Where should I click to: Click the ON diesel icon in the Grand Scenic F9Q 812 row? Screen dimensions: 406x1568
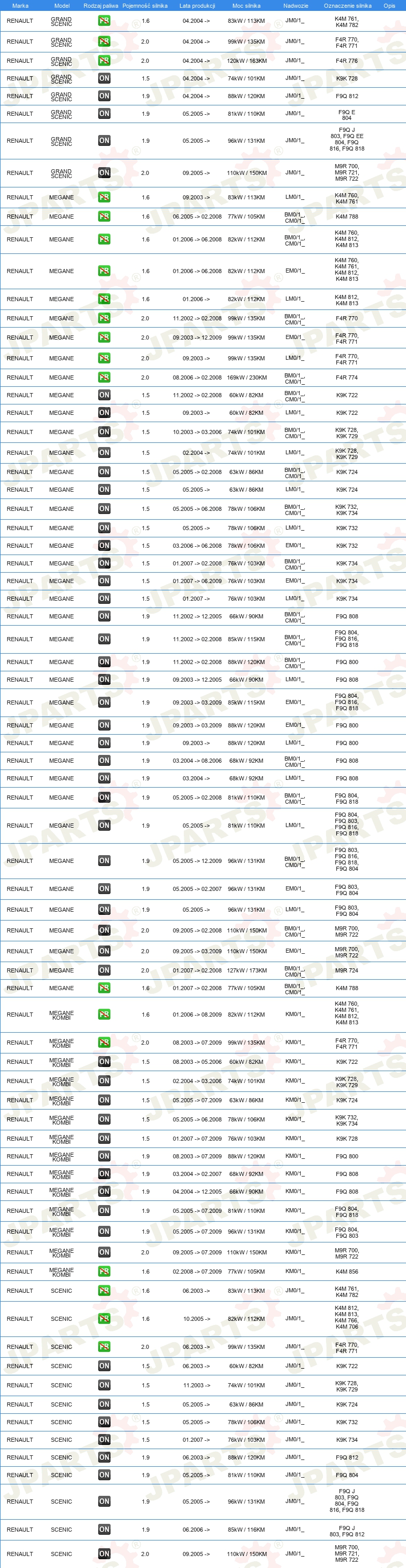[104, 96]
